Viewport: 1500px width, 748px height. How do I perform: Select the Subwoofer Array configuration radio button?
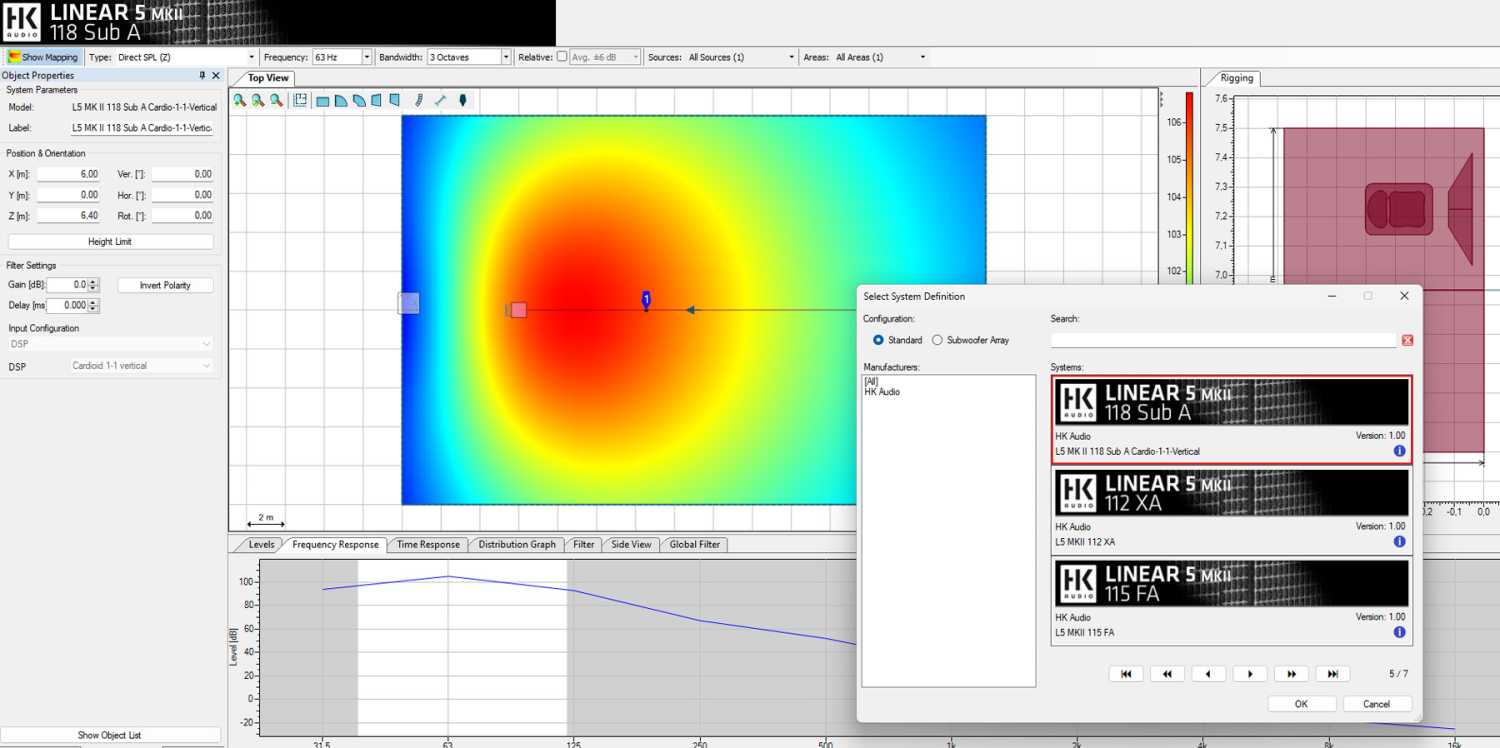click(x=937, y=340)
